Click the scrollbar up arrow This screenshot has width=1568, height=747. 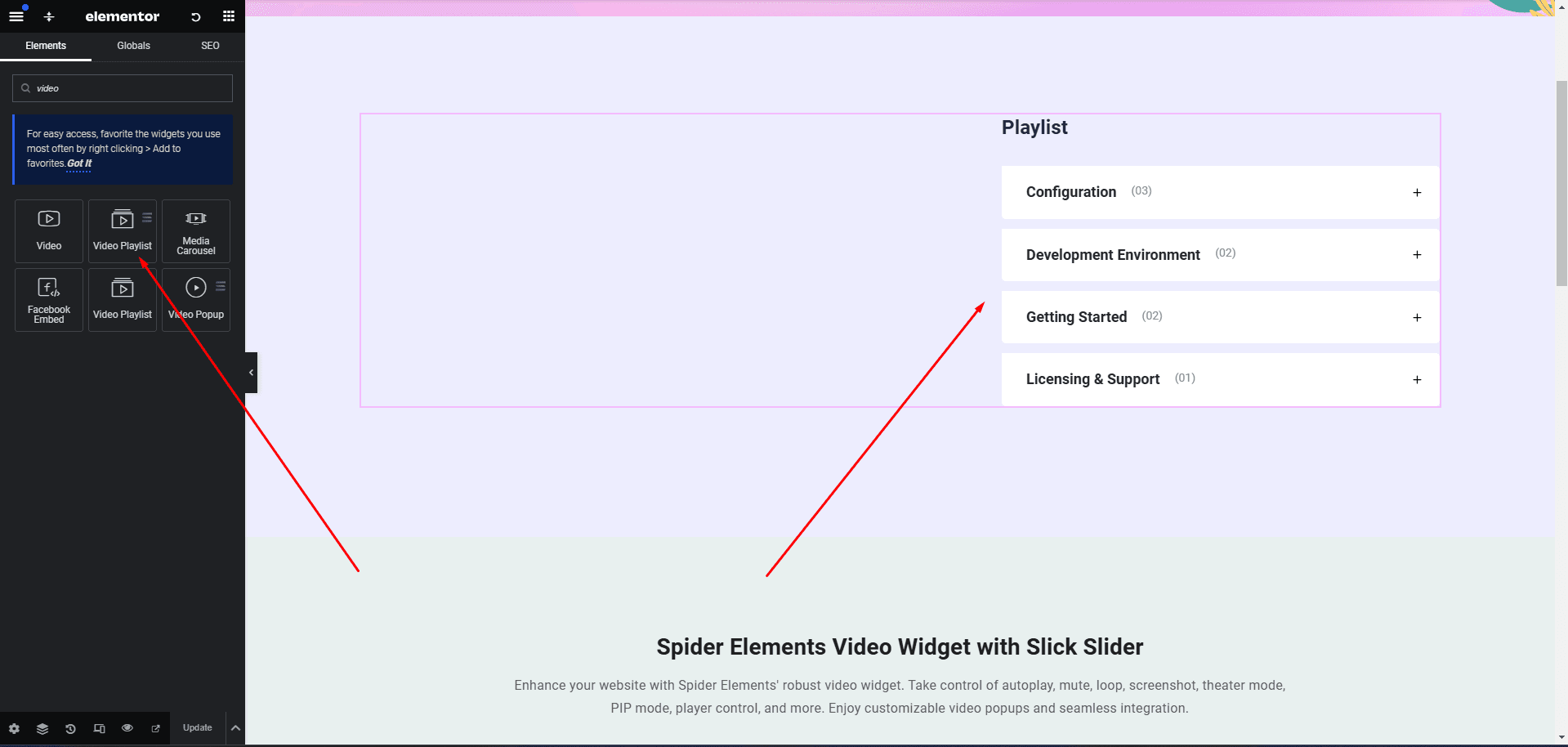1561,7
